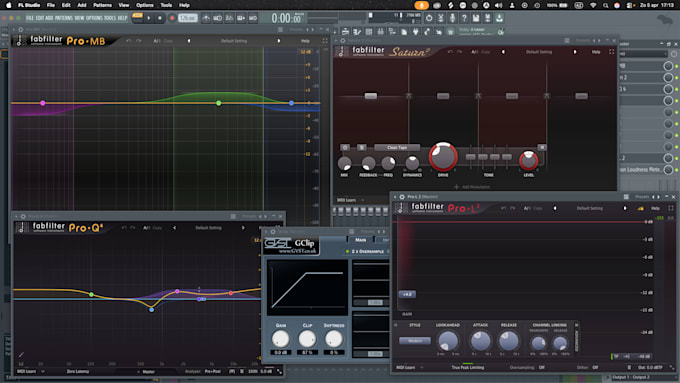Open the channel rack icon in the toolbar

(x=369, y=32)
